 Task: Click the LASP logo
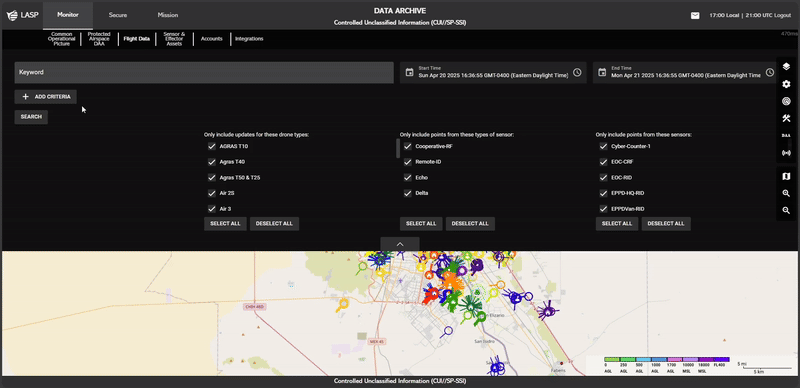point(22,15)
